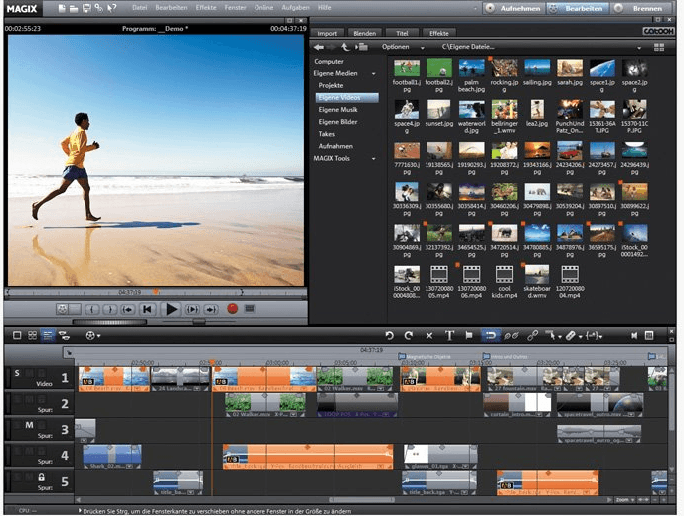Switch to scene overview grid icon
The image size is (684, 516).
[x=32, y=335]
